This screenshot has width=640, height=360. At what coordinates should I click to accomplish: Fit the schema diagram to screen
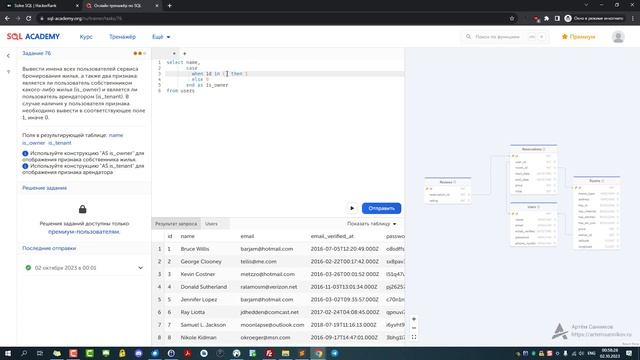(x=414, y=337)
